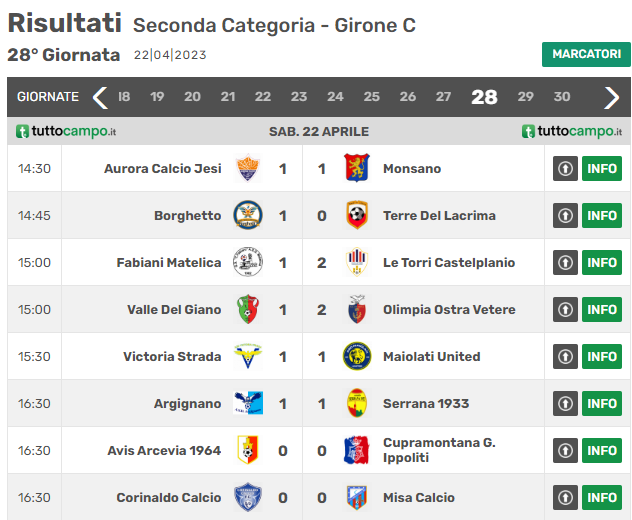This screenshot has width=632, height=520.
Task: Jump to giornata 18
Action: 124,97
